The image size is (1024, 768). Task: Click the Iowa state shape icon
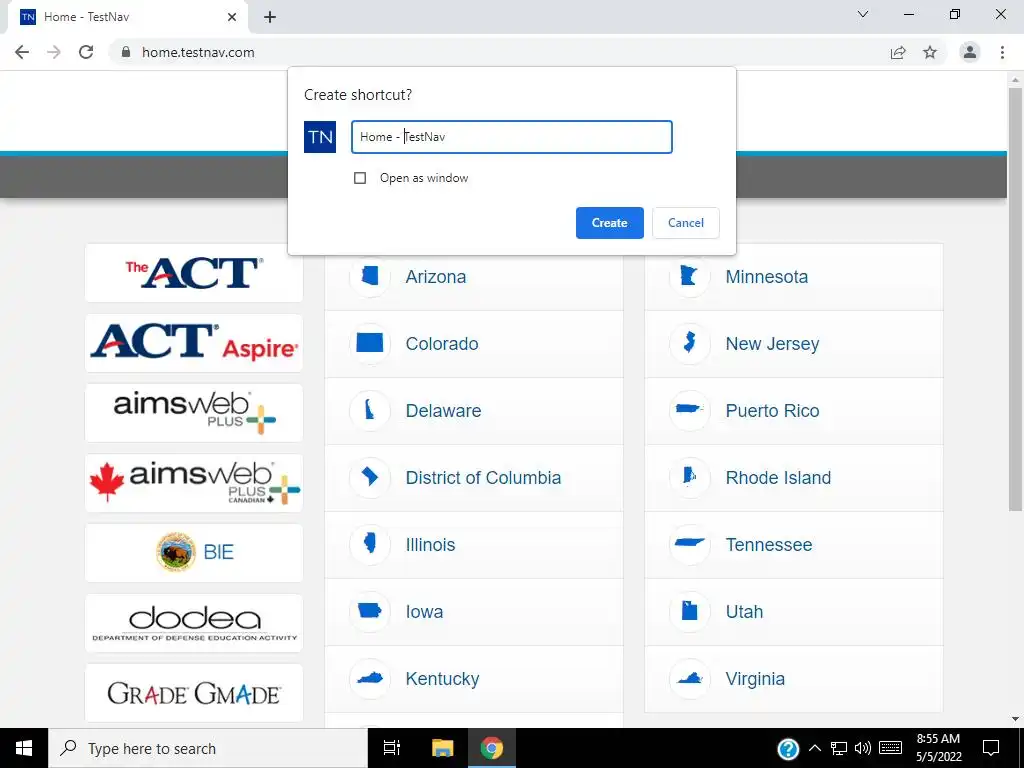[x=370, y=612]
